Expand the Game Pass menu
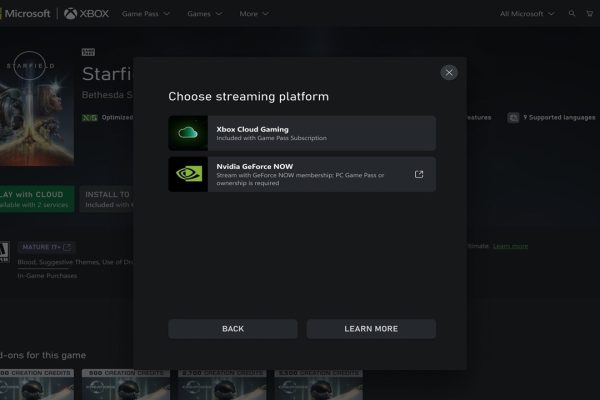The height and width of the screenshot is (400, 600). click(x=146, y=14)
